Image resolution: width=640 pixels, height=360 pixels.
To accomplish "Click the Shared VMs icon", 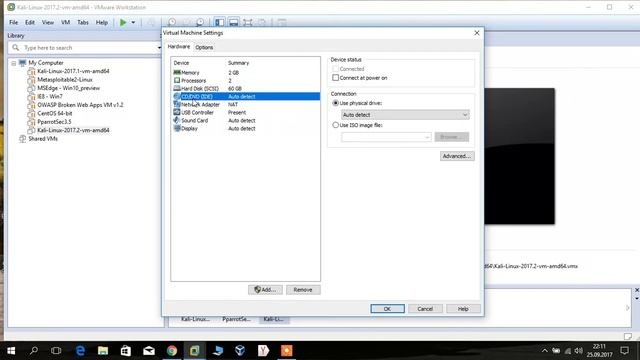I will 22,139.
